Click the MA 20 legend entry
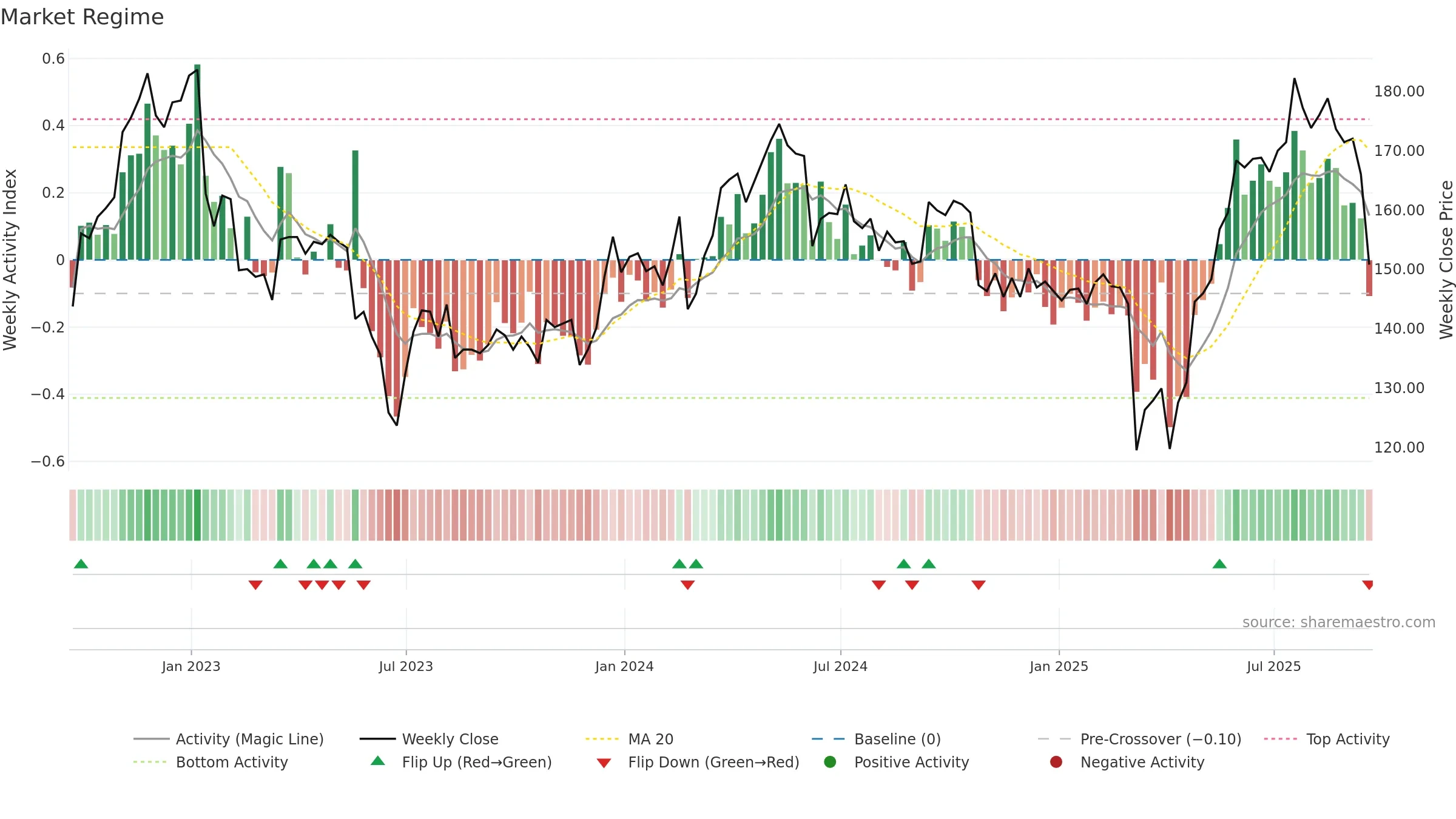The height and width of the screenshot is (819, 1456). pyautogui.click(x=629, y=739)
